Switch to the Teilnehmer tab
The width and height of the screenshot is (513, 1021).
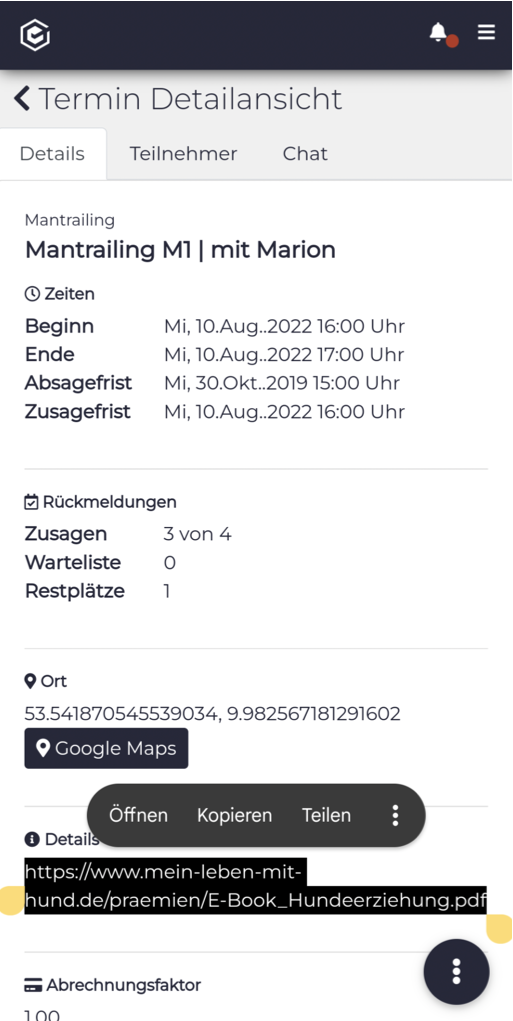tap(183, 154)
